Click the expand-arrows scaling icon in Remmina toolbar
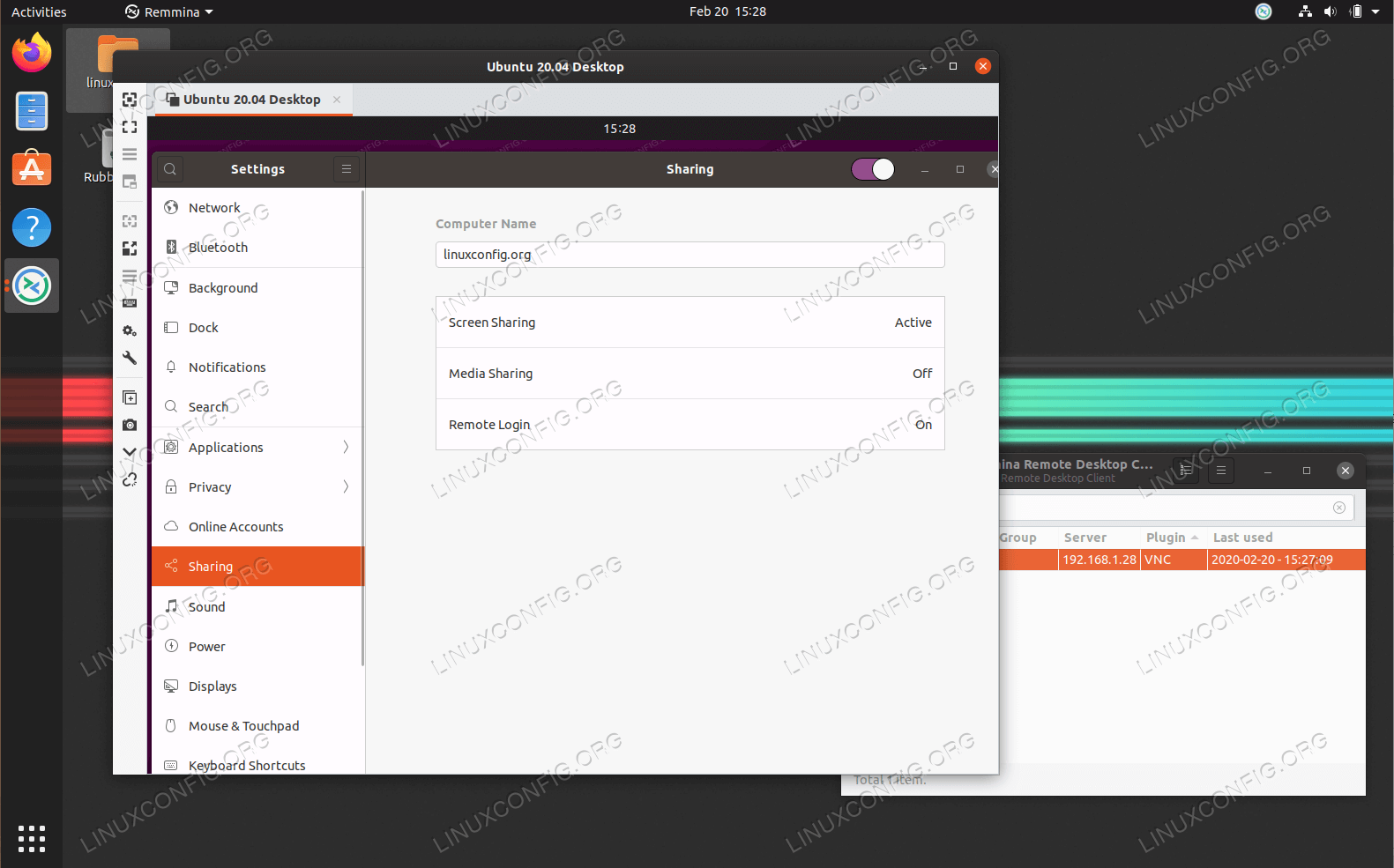This screenshot has height=868, width=1394. click(130, 249)
